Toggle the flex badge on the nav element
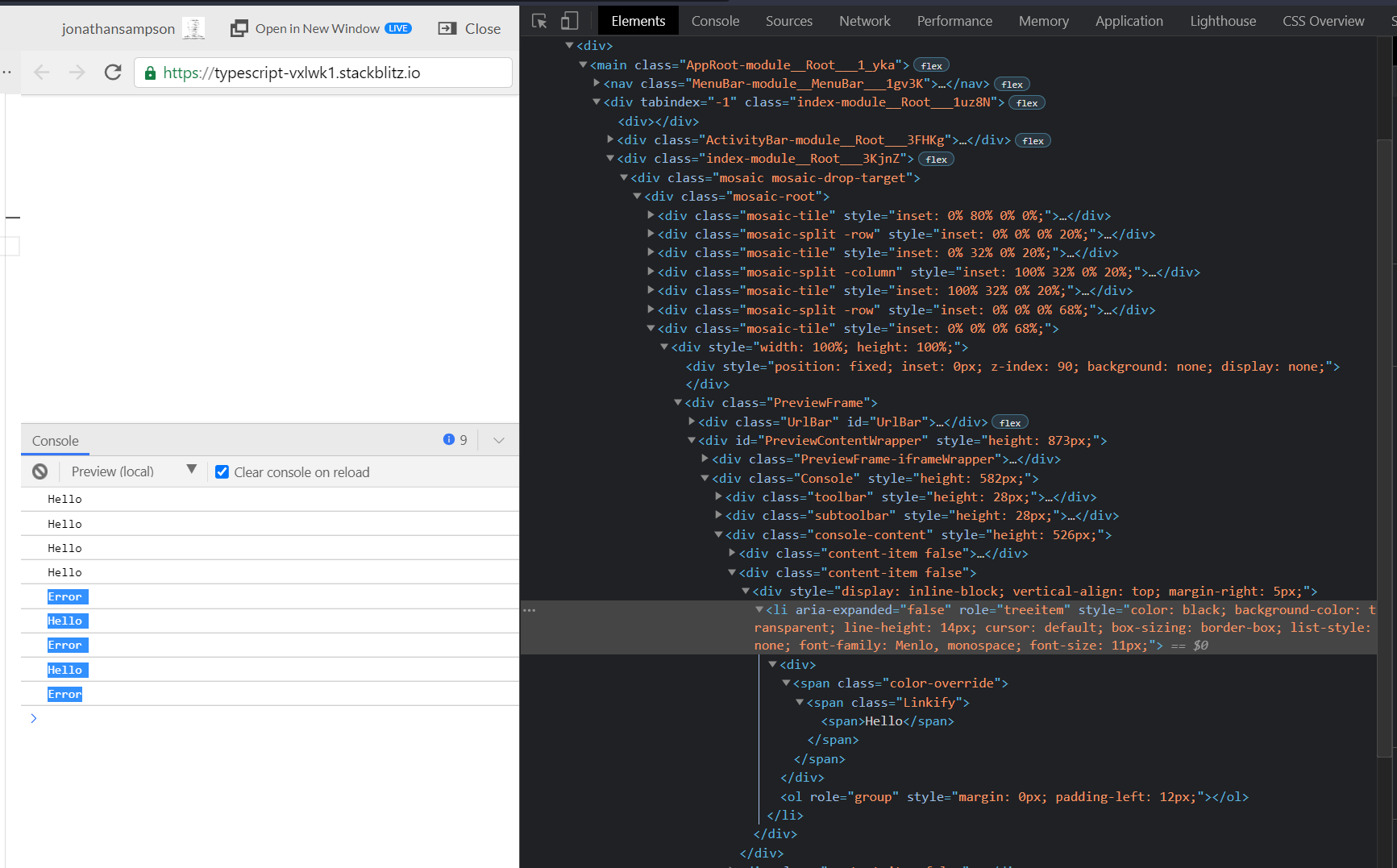 pos(1012,83)
